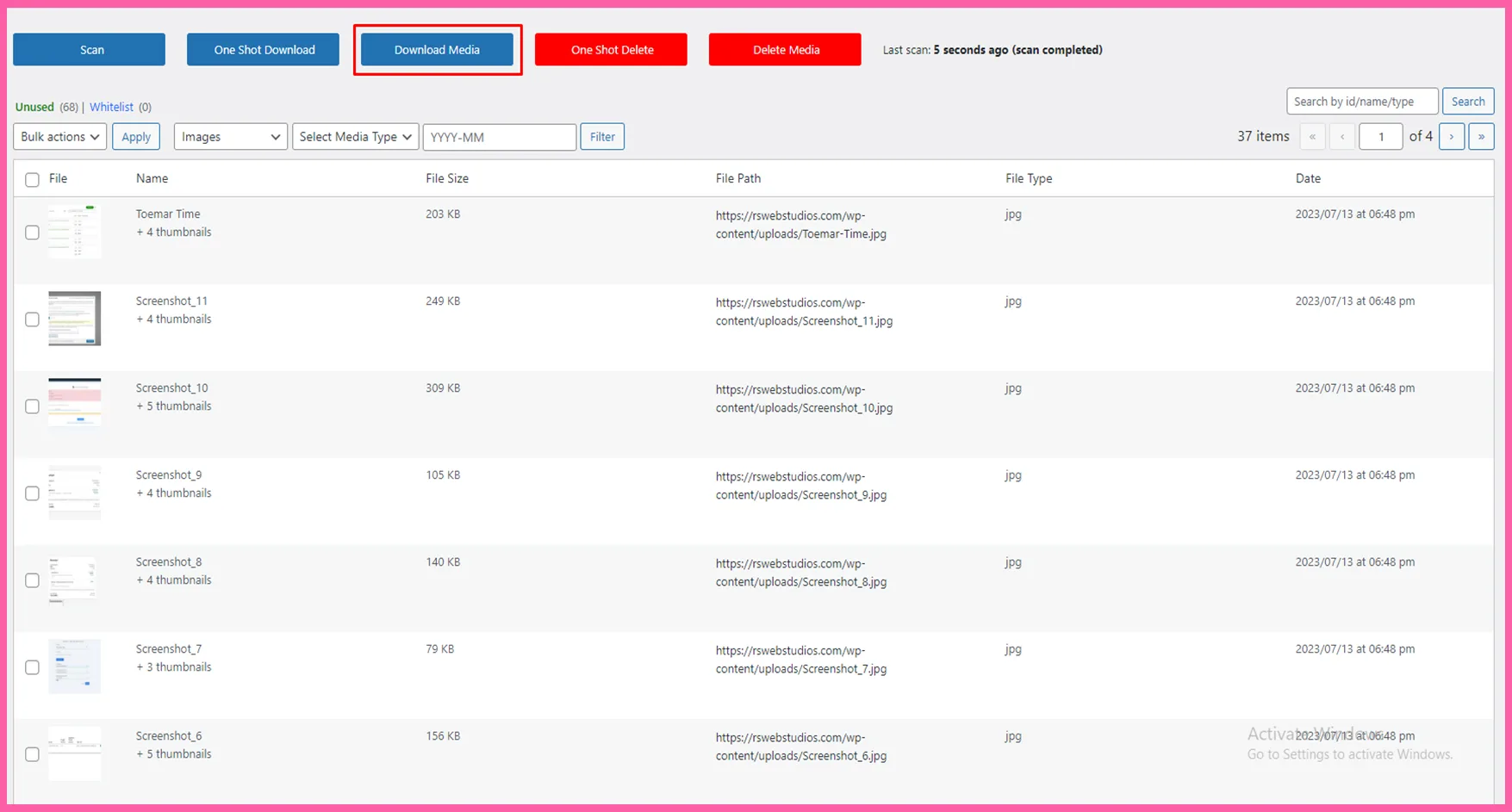Tick the checkbox for Screenshot_10
The image size is (1512, 812).
coord(33,406)
